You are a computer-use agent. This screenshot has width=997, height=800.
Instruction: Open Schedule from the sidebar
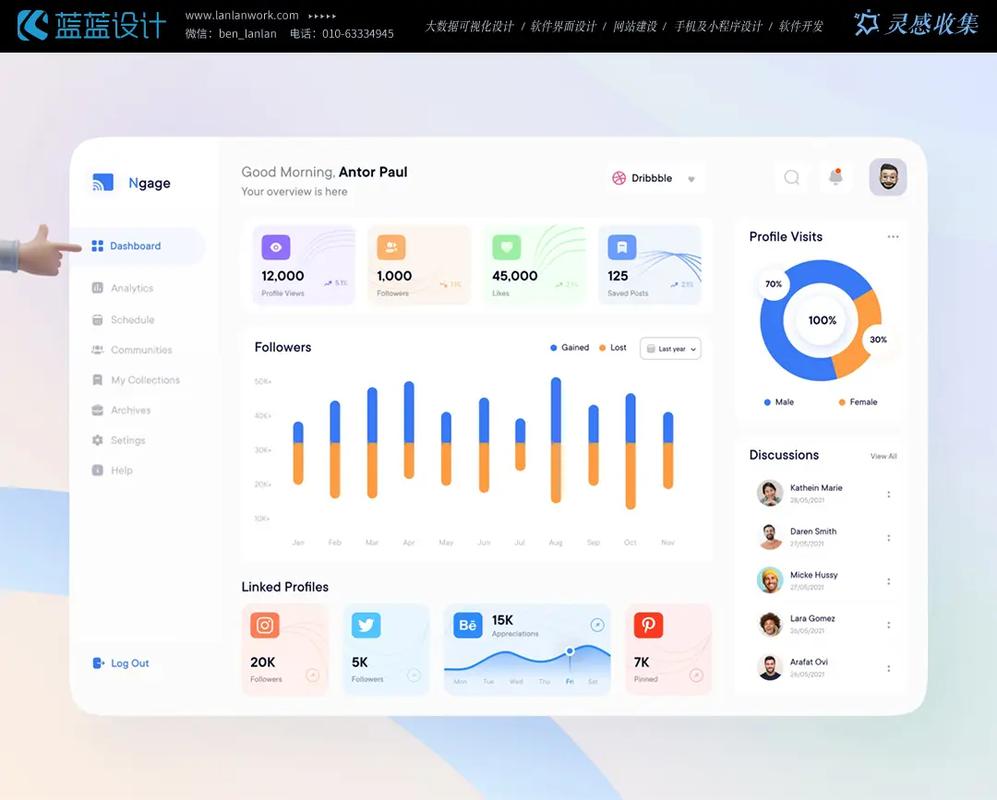coord(123,320)
